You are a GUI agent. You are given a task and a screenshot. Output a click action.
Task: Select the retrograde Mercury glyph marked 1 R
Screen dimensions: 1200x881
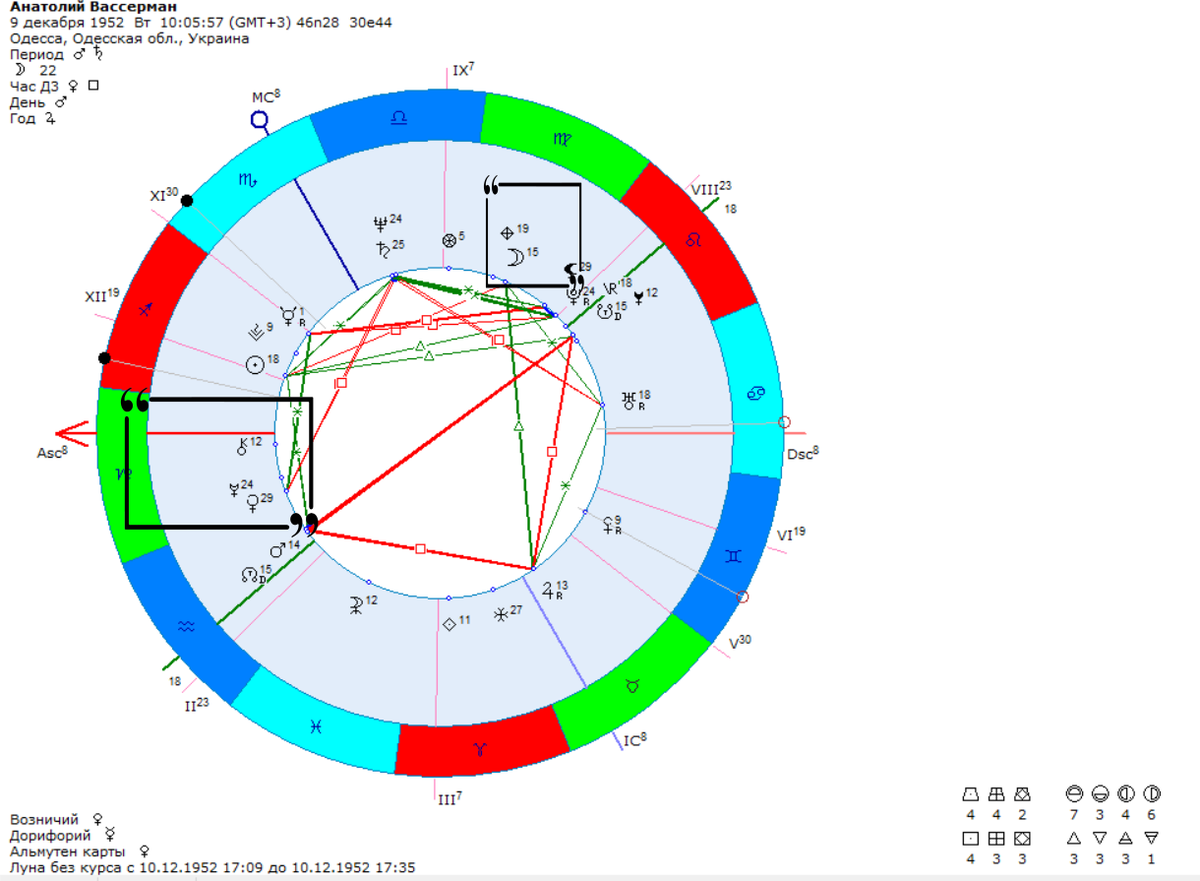click(x=288, y=317)
